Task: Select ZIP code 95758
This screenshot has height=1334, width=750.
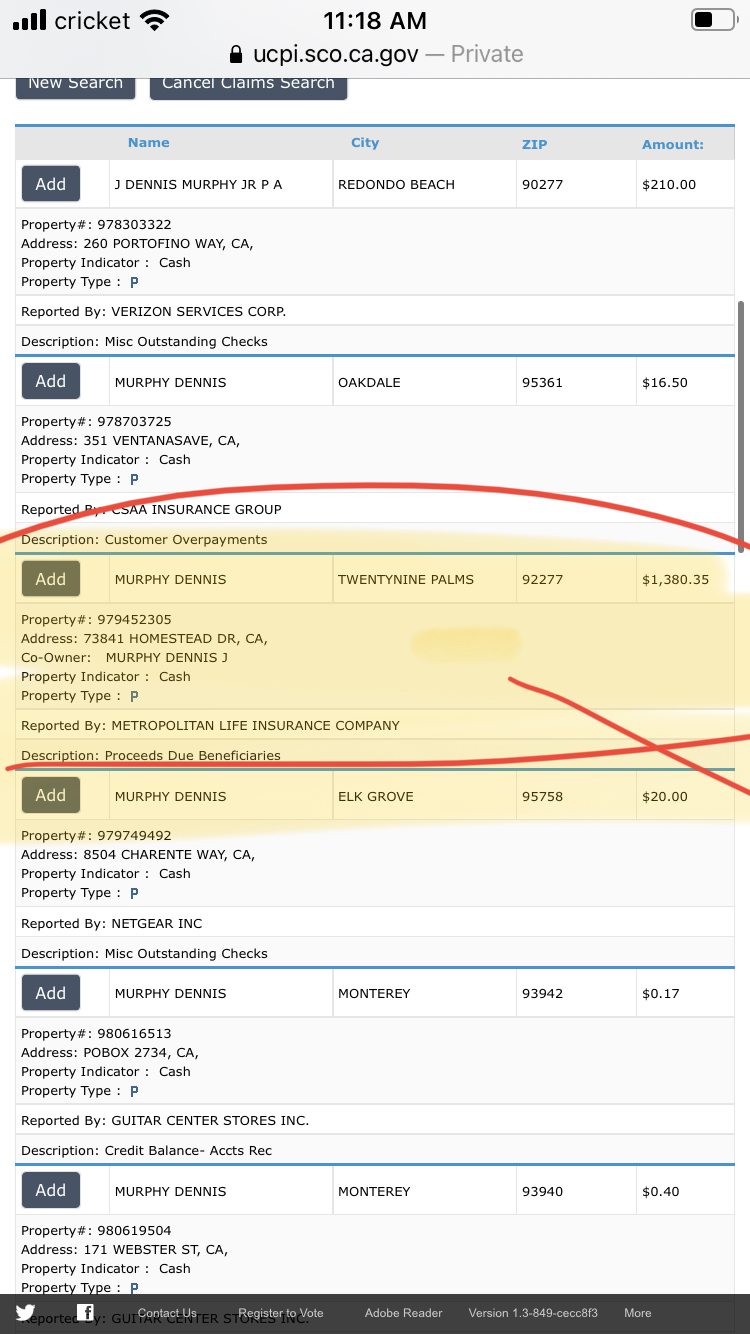Action: [543, 796]
